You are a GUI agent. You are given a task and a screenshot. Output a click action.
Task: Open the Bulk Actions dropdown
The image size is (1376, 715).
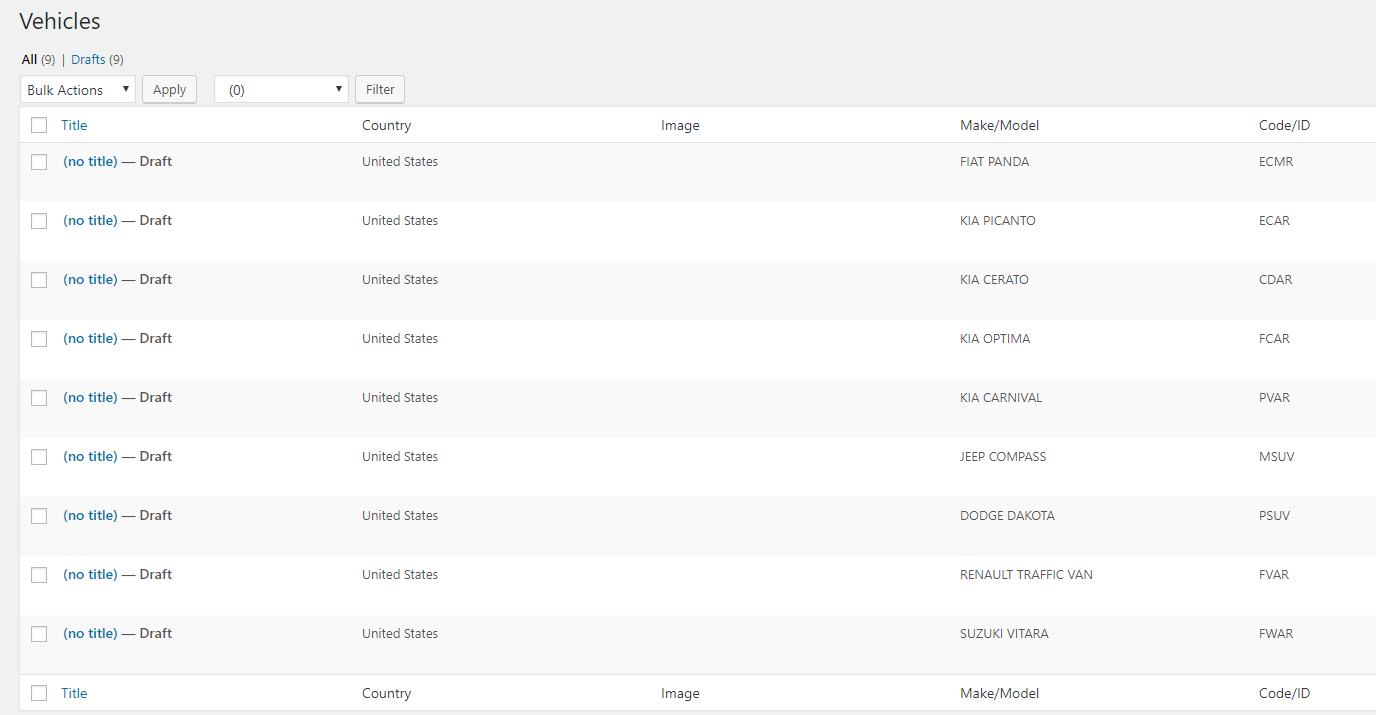78,89
